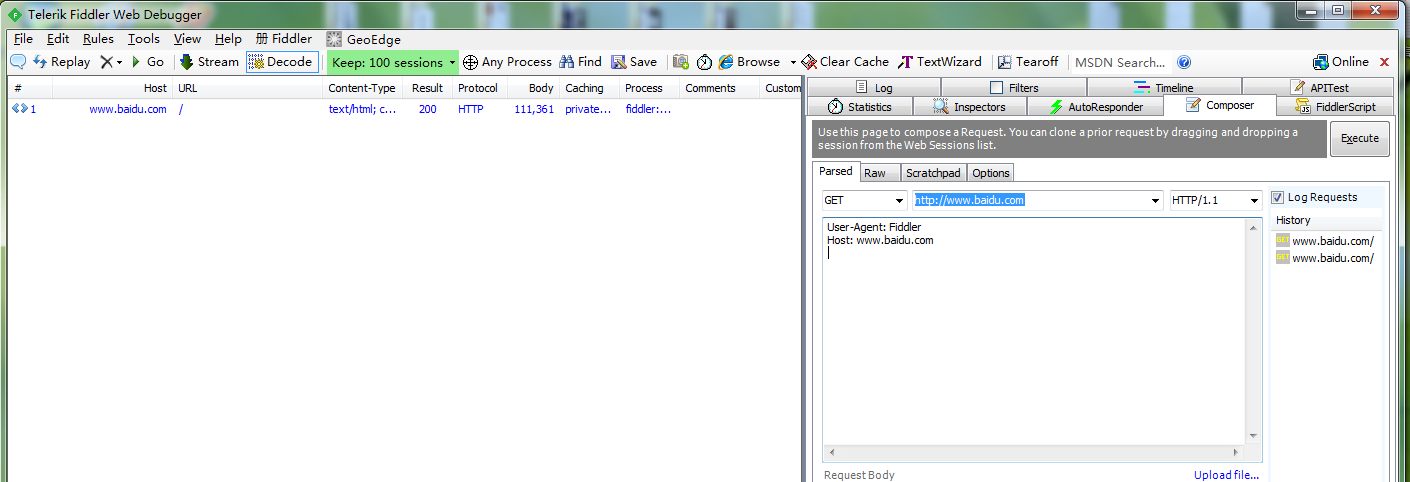
Task: Clear Cache via the toolbar icon
Action: point(845,62)
